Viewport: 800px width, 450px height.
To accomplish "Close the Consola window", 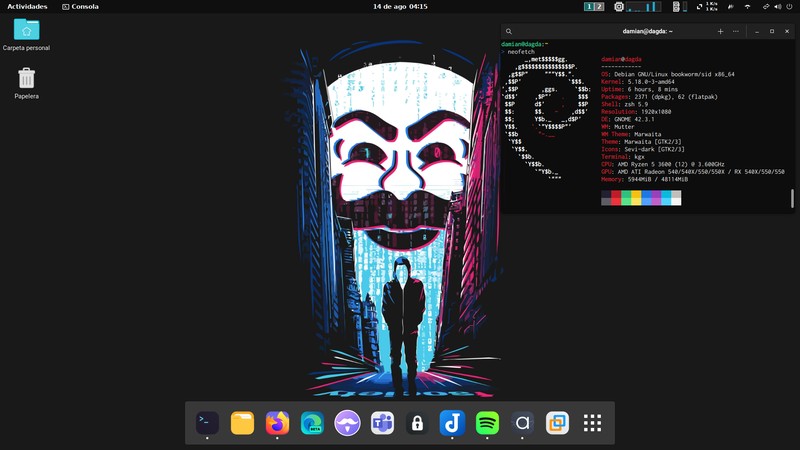I will tap(787, 32).
